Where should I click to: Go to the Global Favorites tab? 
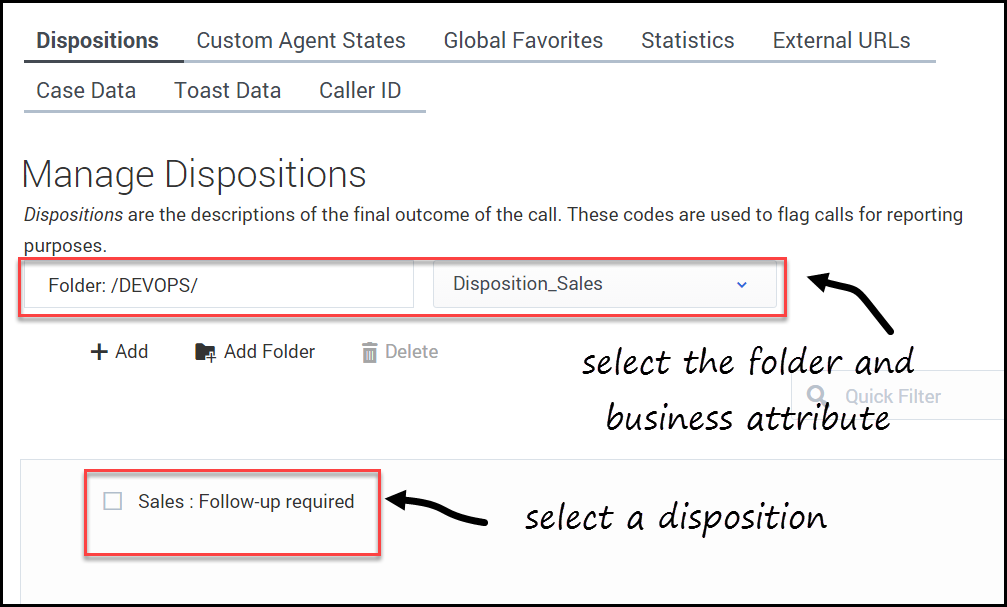523,41
